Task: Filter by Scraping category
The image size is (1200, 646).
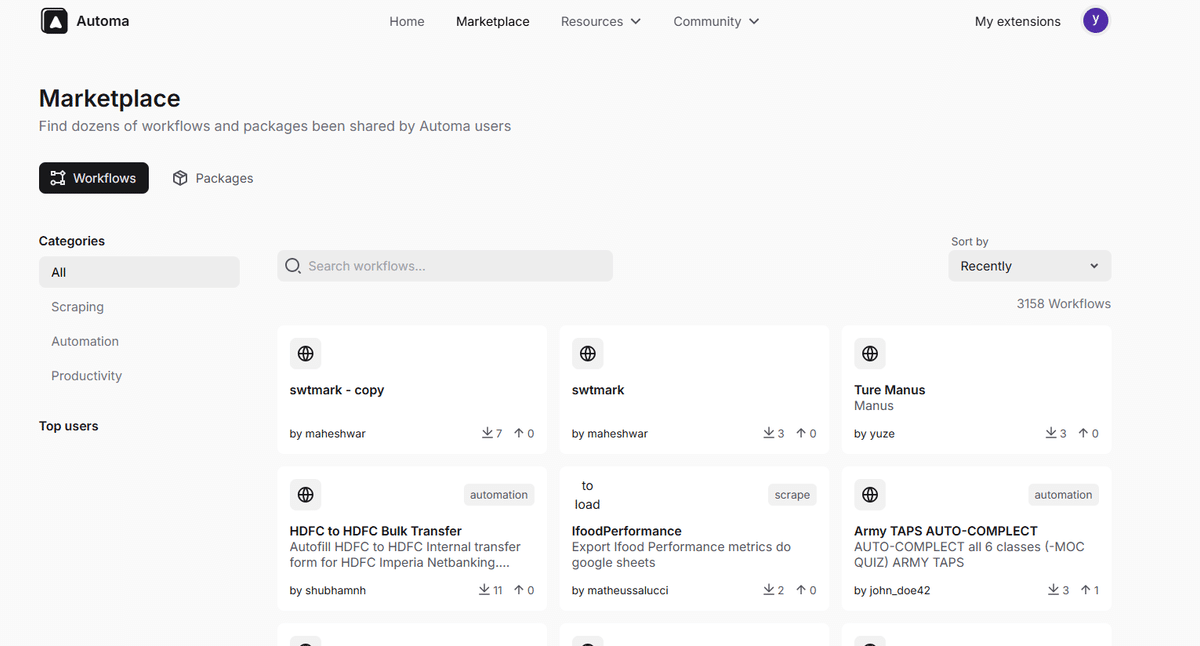Action: pos(78,307)
